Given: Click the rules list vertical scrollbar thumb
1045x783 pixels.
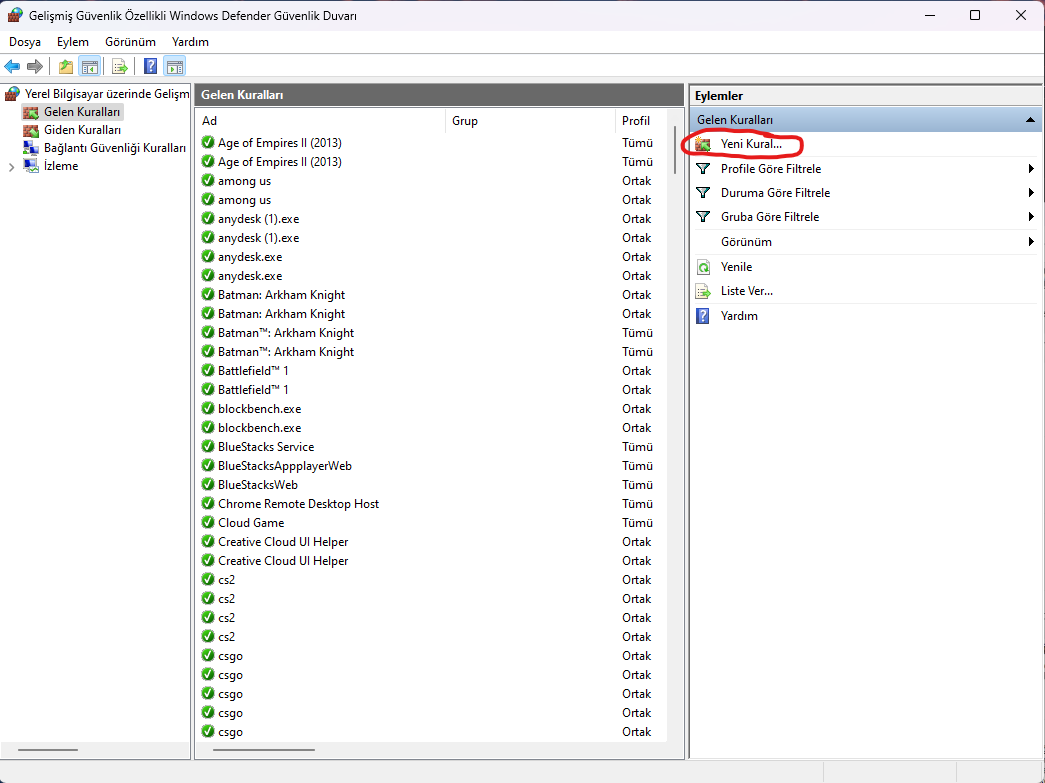Looking at the screenshot, I should (675, 151).
